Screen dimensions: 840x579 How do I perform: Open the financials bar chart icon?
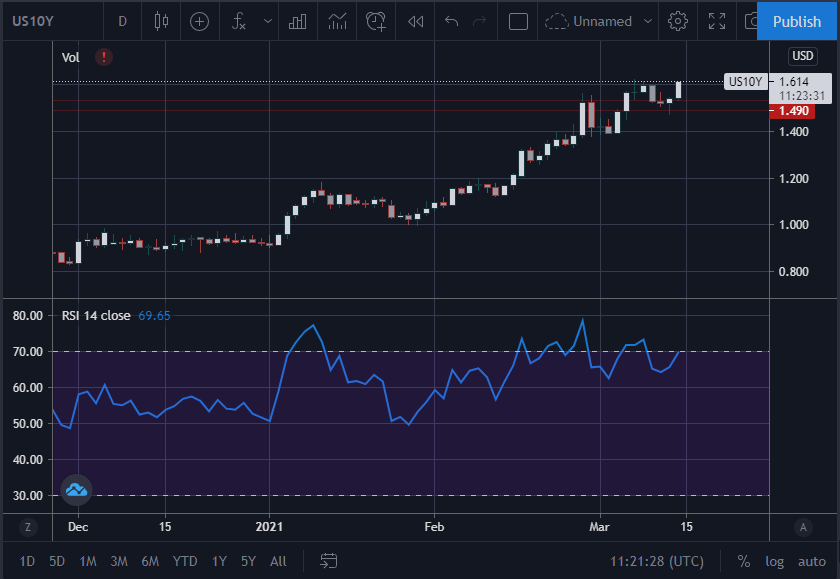point(298,21)
